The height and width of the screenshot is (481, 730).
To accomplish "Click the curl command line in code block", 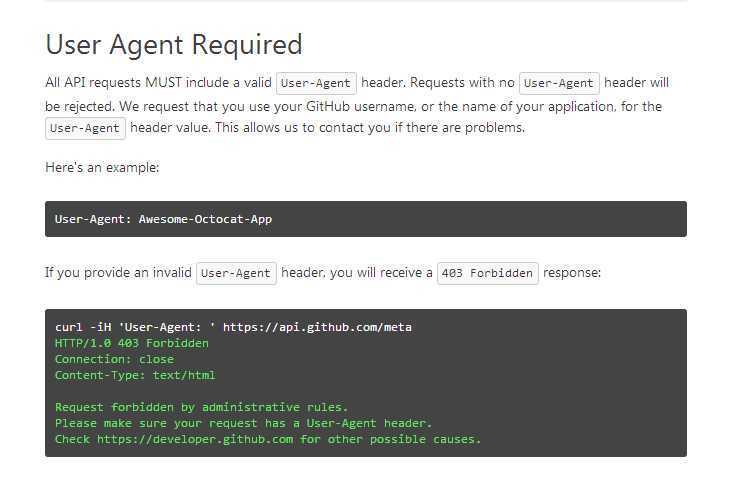I will pos(233,327).
